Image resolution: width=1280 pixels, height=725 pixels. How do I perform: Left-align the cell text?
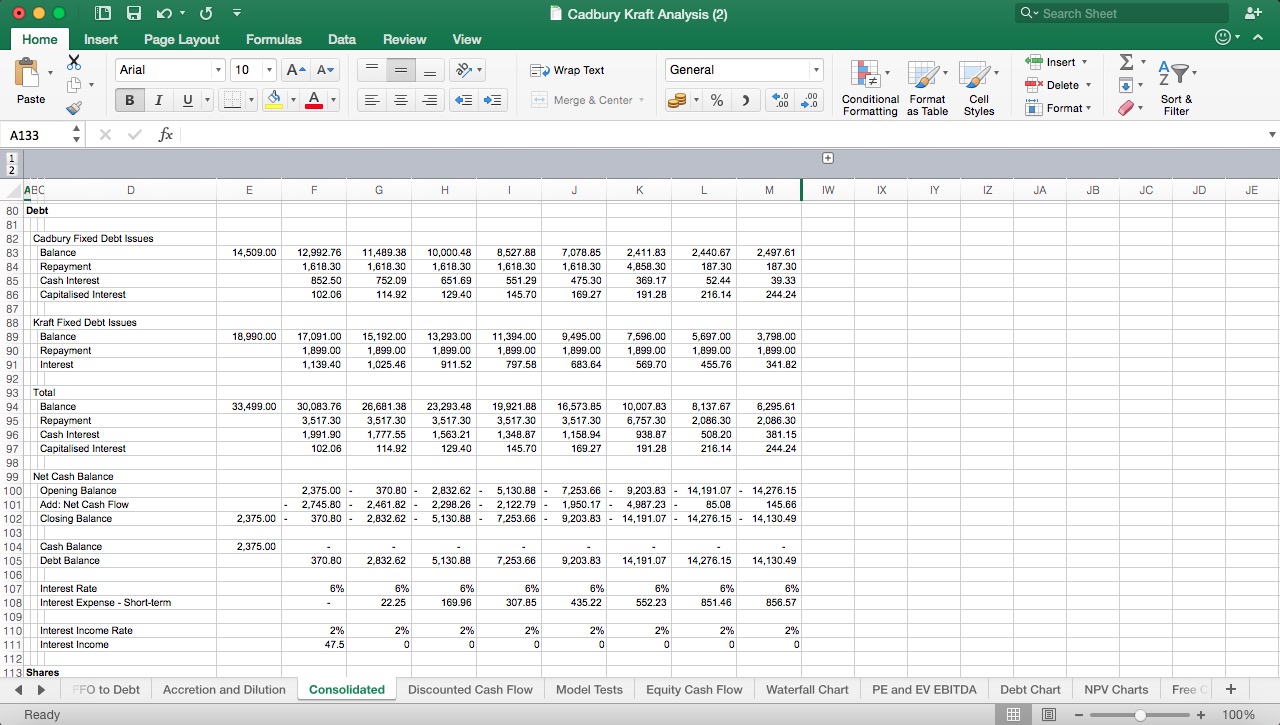coord(372,100)
